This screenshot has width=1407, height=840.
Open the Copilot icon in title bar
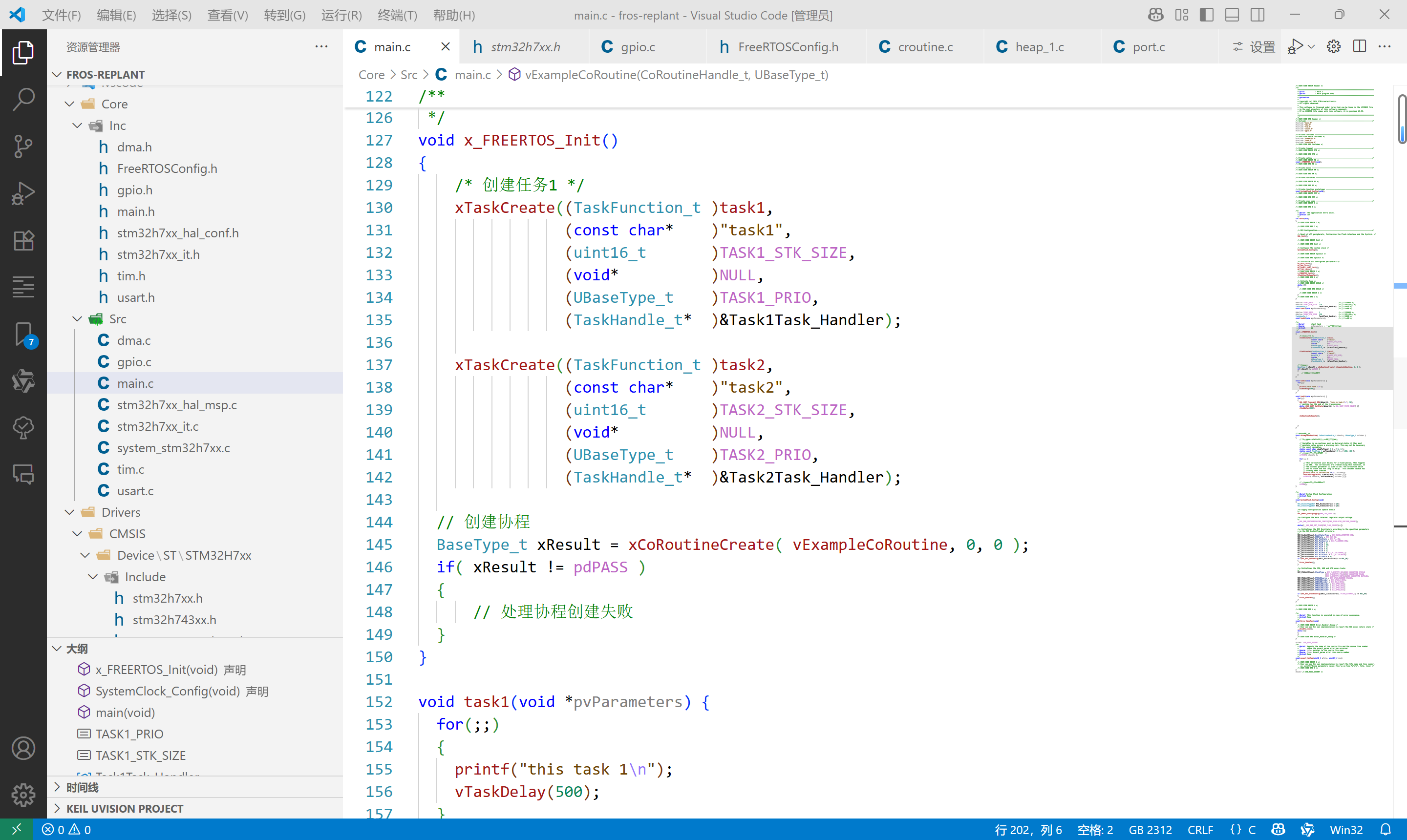[1155, 15]
